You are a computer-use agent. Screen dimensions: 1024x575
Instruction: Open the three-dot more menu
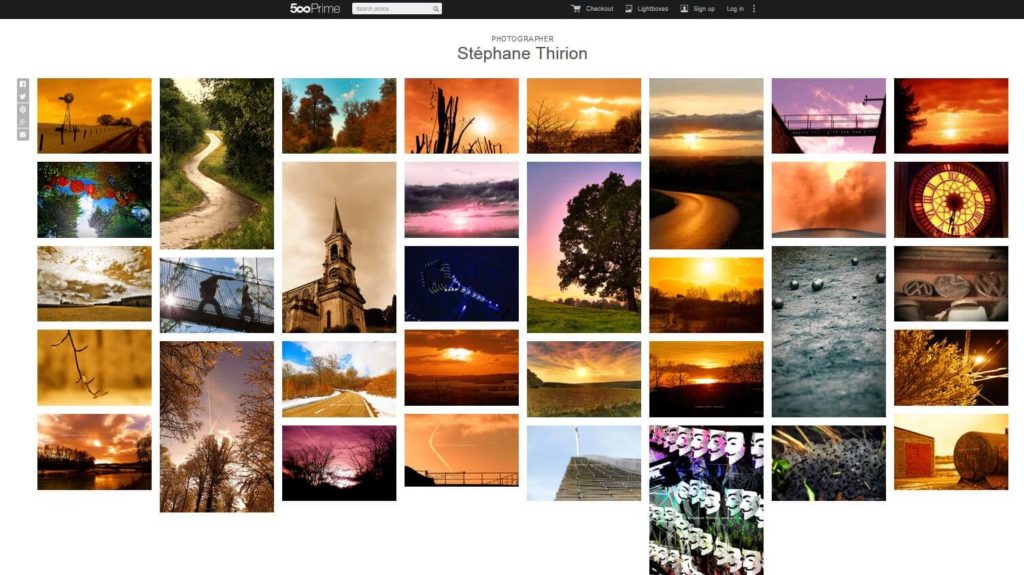tap(754, 8)
